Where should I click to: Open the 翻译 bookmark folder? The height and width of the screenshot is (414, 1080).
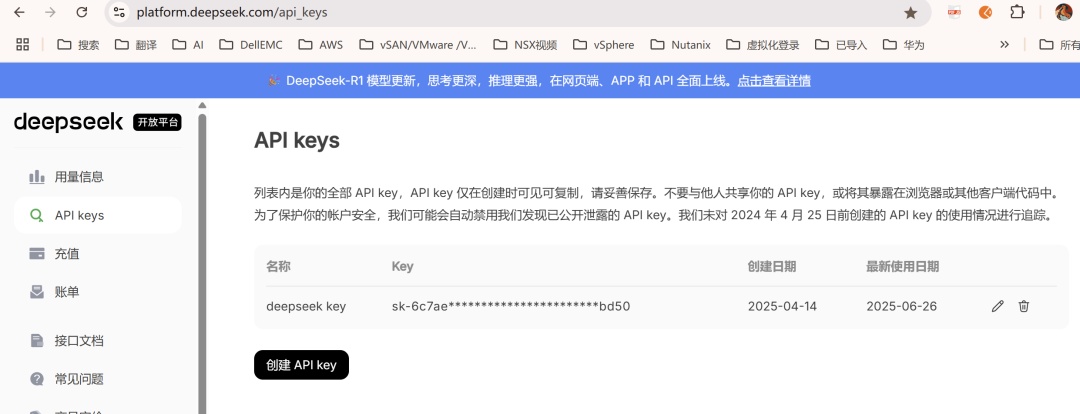136,45
